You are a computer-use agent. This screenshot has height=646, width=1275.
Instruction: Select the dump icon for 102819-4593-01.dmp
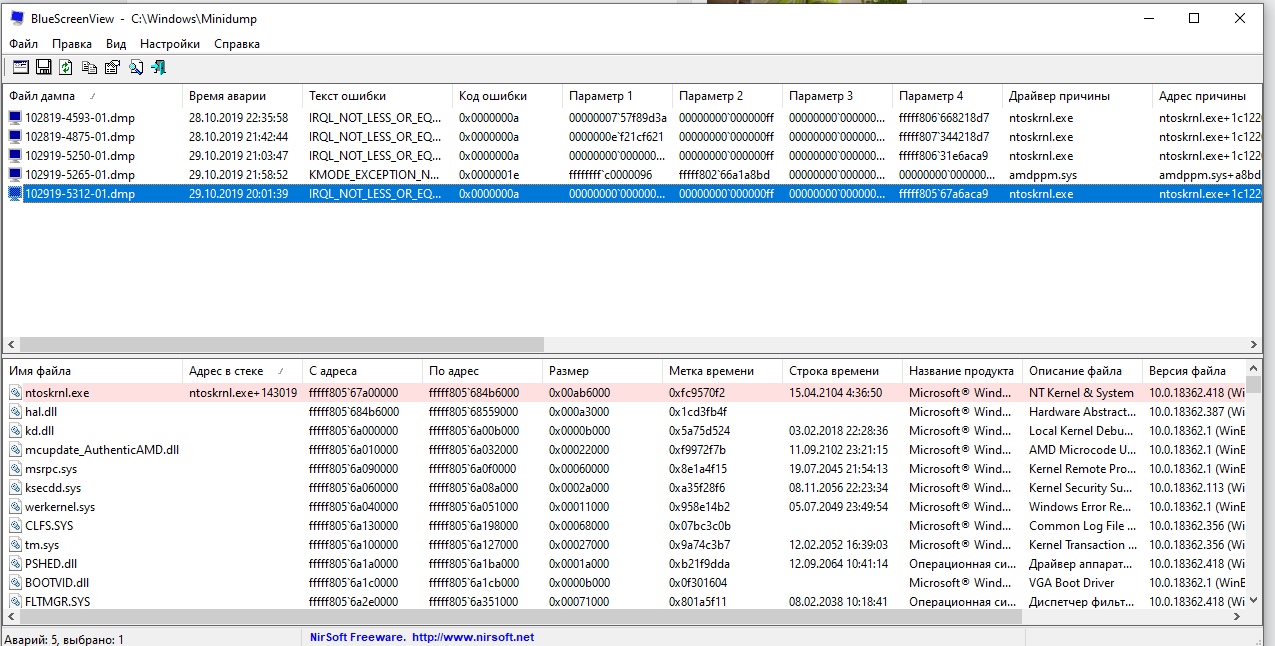tap(15, 118)
